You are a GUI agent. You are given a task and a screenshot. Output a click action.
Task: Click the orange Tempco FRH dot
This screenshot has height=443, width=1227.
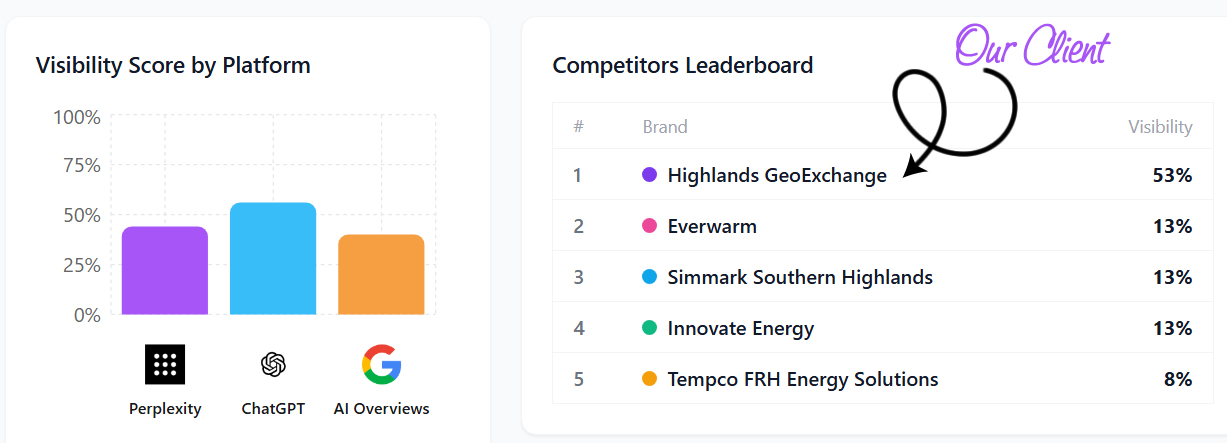tap(649, 379)
